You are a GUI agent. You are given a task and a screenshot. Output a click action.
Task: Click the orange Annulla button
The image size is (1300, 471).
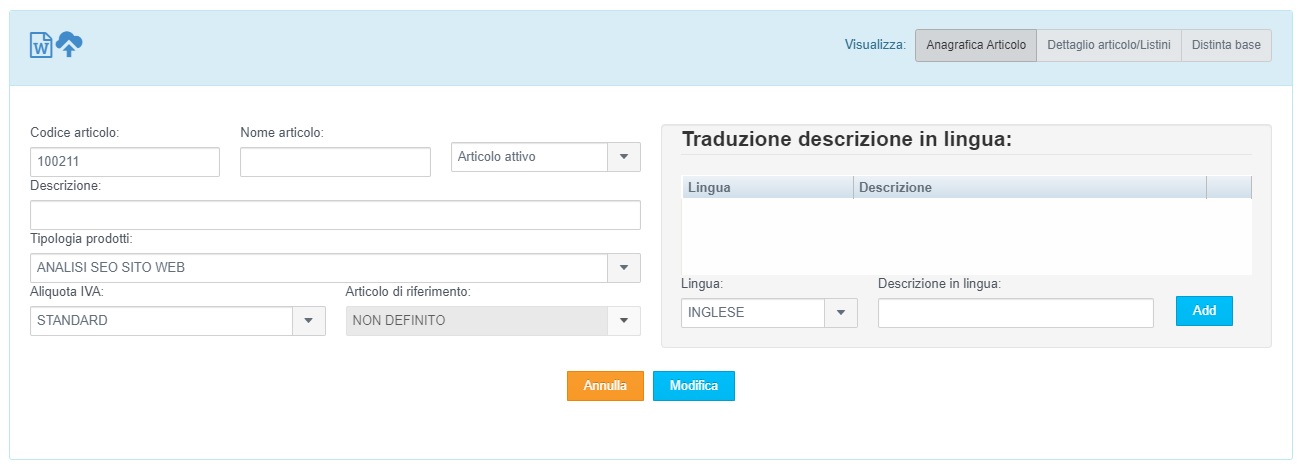pos(605,386)
